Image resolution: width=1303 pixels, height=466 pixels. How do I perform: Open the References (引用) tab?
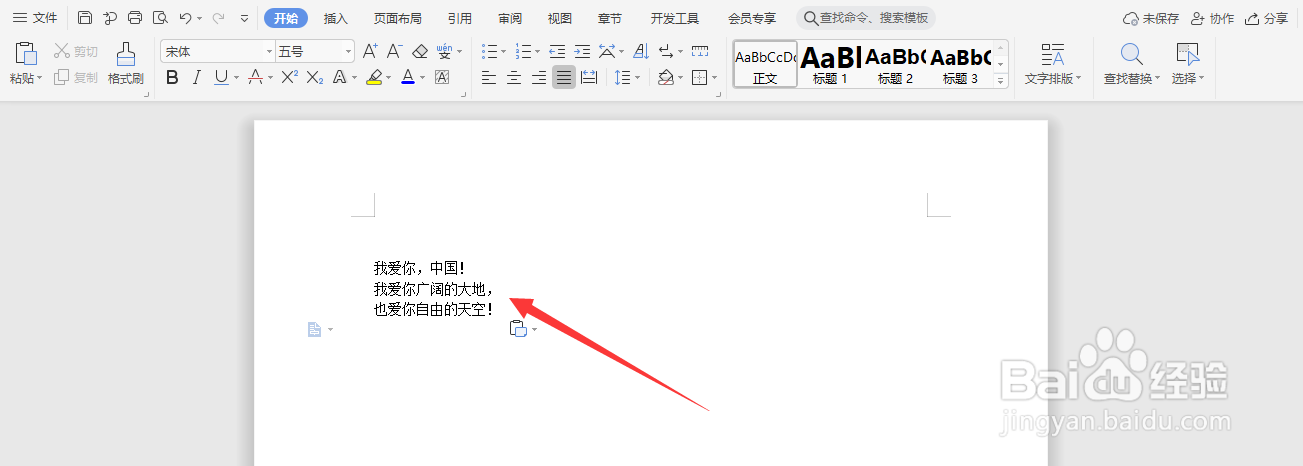coord(460,18)
